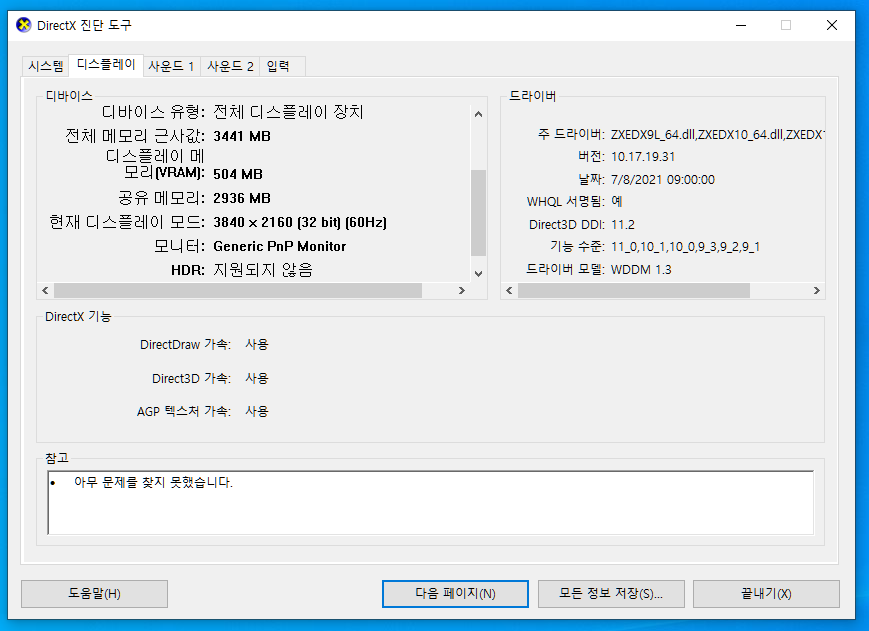The height and width of the screenshot is (631, 869).
Task: Go to 다음 페이지(N)
Action: 455,594
